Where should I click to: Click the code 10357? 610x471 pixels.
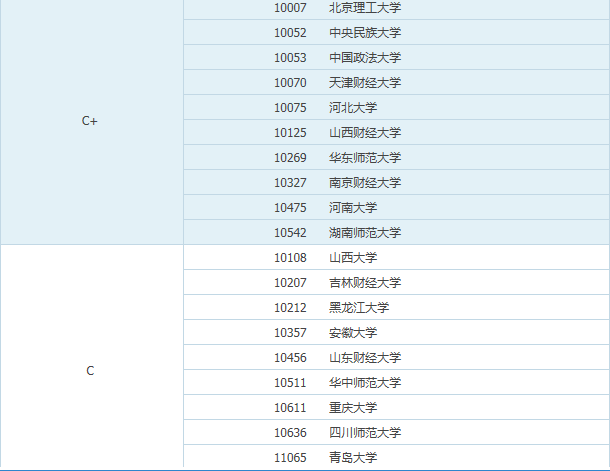290,333
